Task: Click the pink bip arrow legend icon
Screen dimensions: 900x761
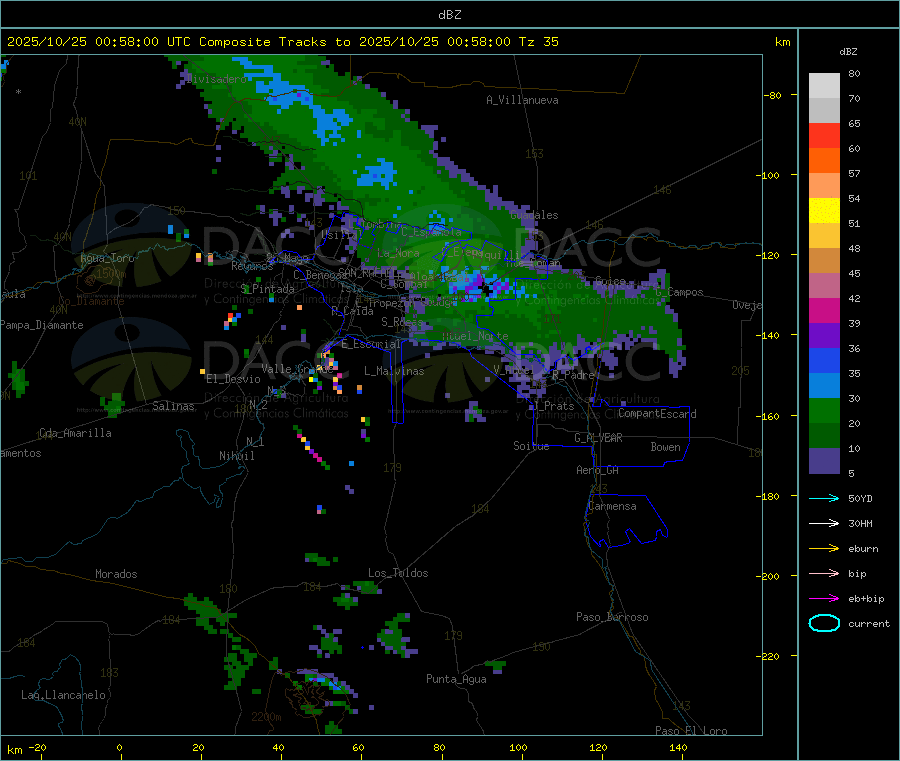Action: coord(824,573)
